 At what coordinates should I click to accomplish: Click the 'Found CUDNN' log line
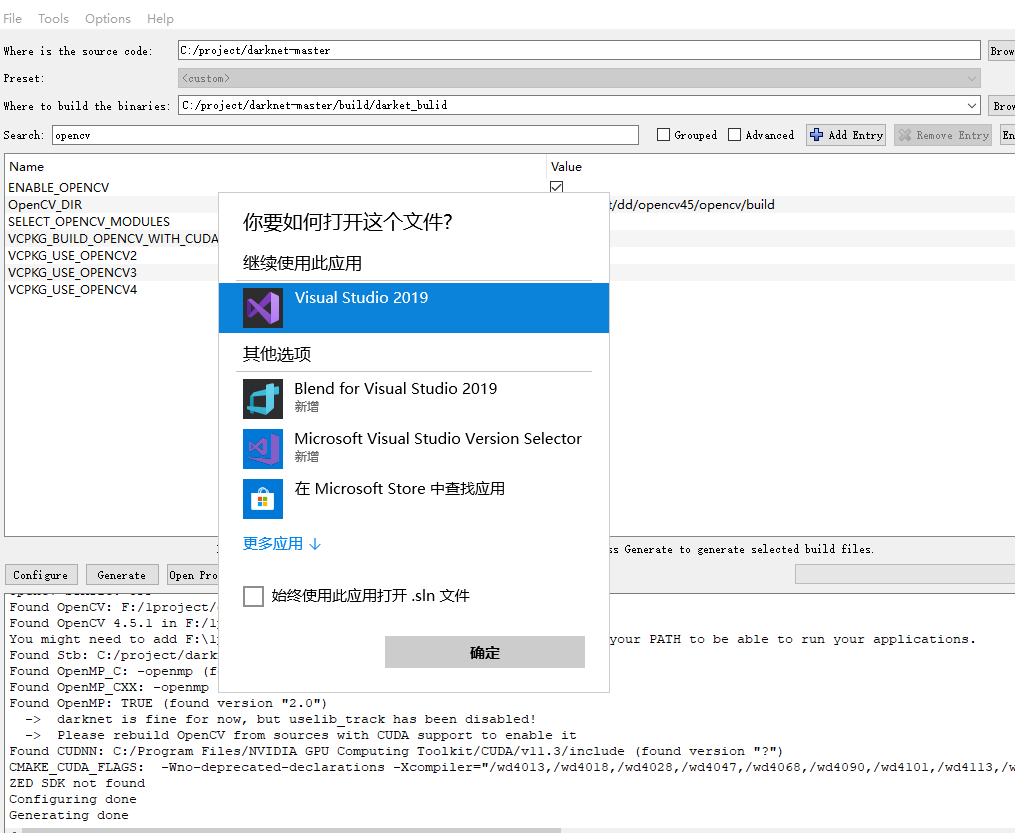(x=396, y=751)
